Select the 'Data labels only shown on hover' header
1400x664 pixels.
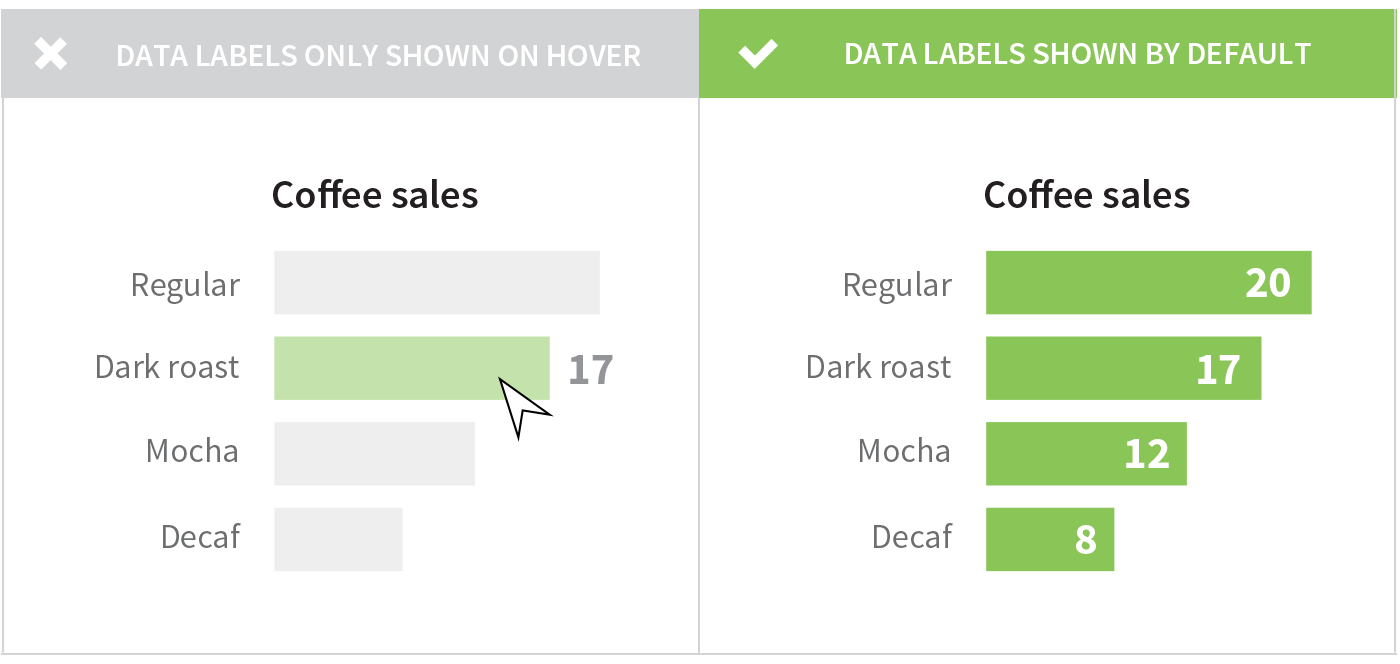(x=378, y=55)
